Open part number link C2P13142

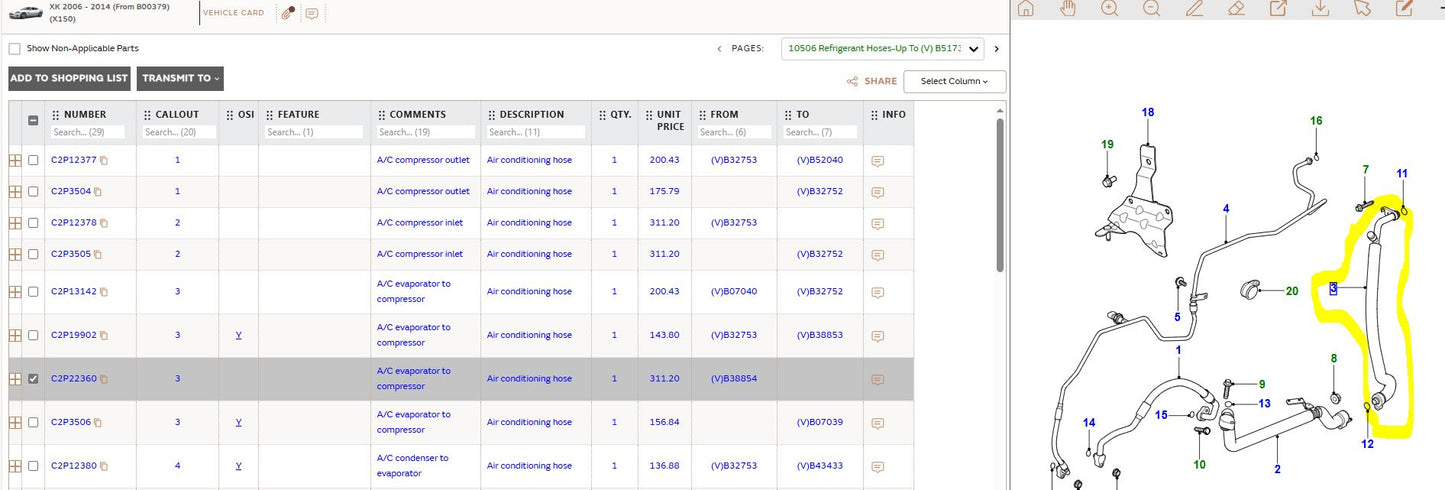(x=74, y=292)
